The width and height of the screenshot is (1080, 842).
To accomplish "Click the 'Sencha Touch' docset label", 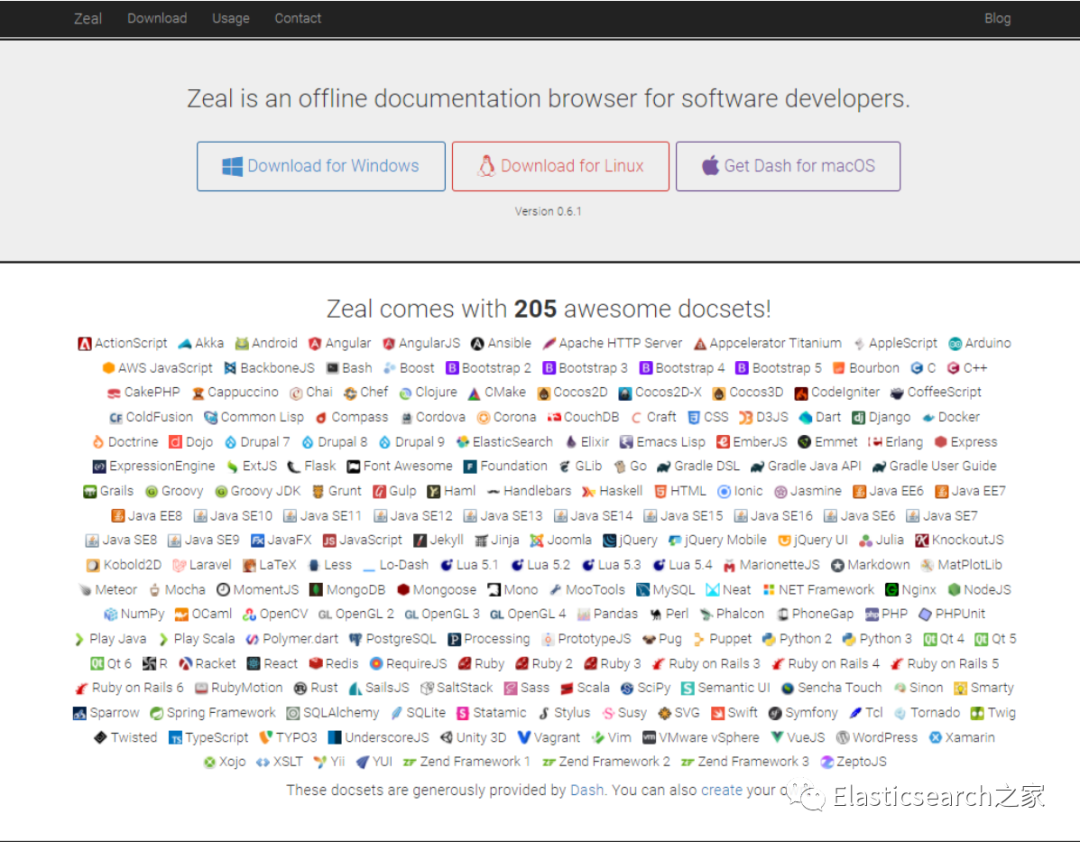I will pyautogui.click(x=840, y=688).
